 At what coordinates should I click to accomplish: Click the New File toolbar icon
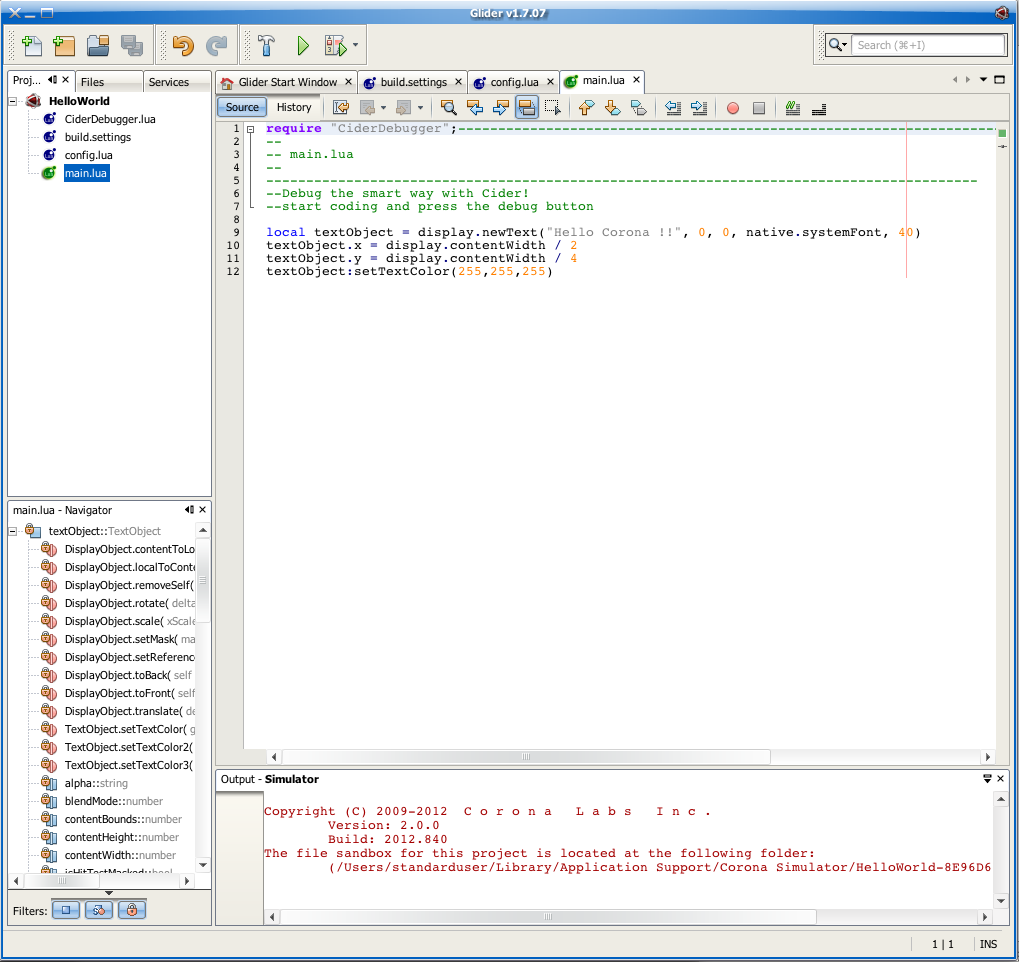click(31, 45)
